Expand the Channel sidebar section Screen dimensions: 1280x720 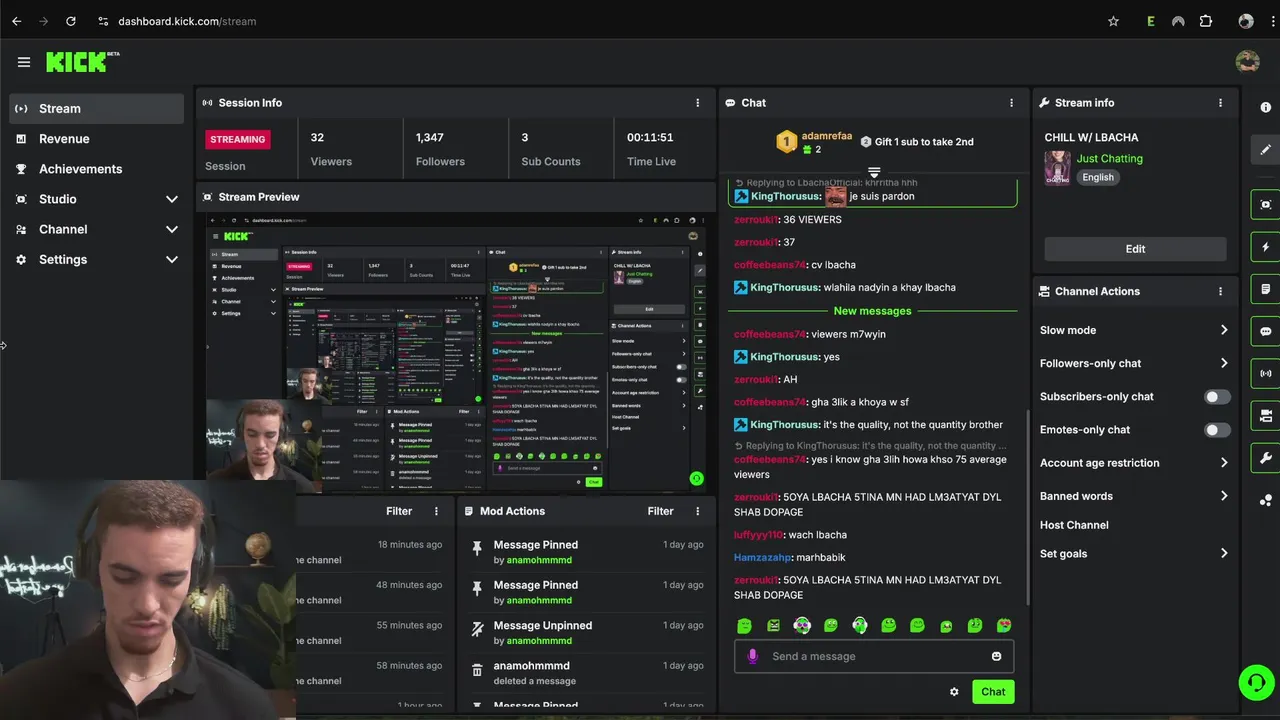97,229
